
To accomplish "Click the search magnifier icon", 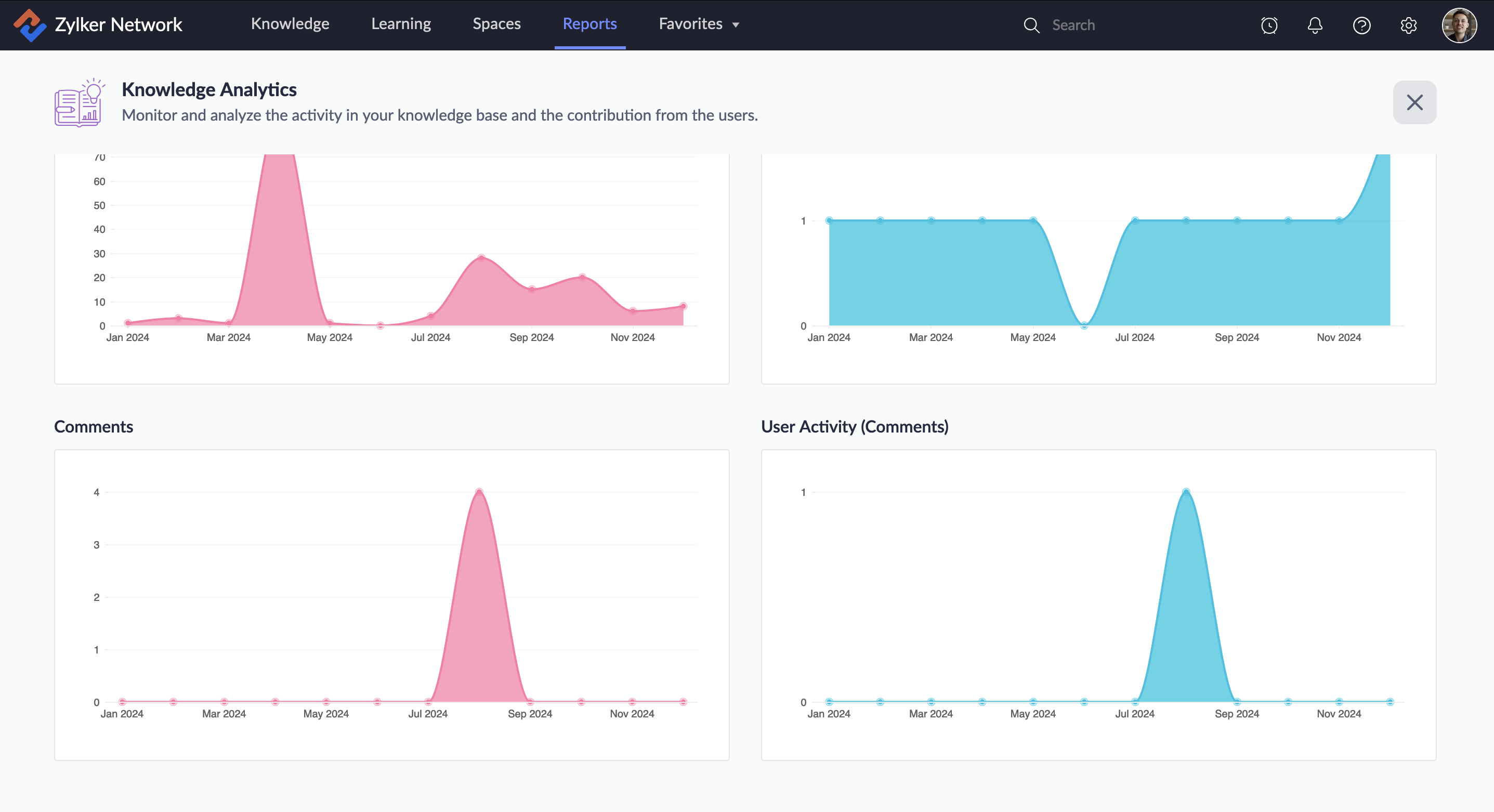I will [x=1031, y=25].
